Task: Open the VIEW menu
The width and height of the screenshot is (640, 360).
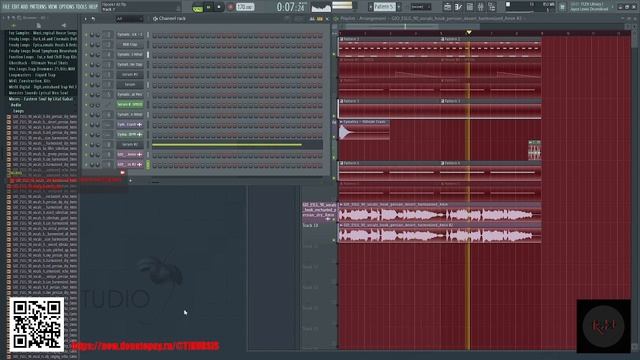Action: (53, 7)
